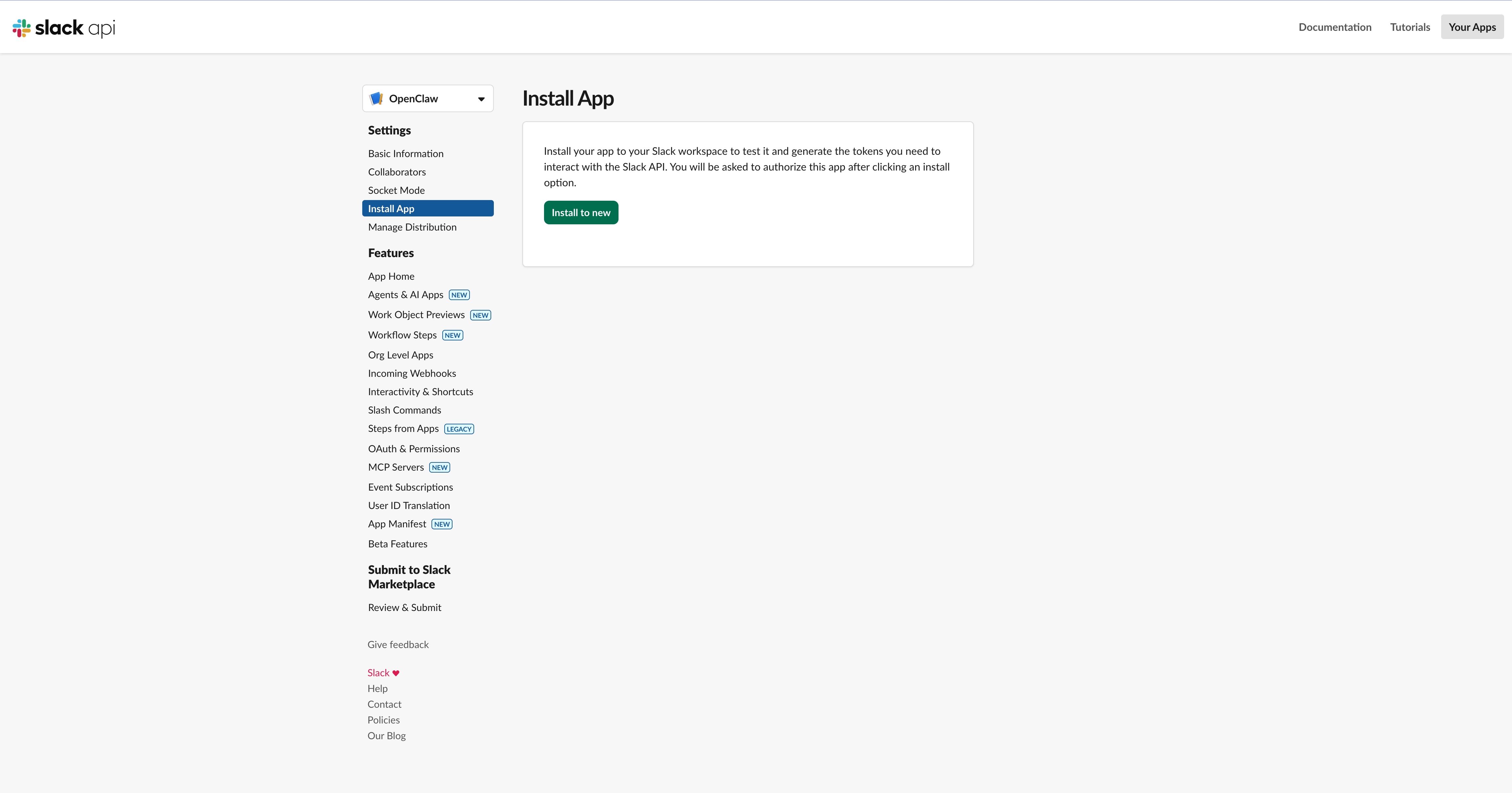The height and width of the screenshot is (793, 1512).
Task: Click the heart icon beside Slack
Action: [x=396, y=673]
